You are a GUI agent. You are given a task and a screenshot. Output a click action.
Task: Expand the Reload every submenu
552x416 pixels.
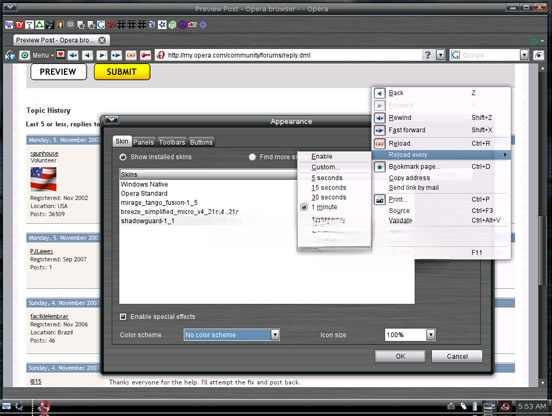tap(441, 155)
